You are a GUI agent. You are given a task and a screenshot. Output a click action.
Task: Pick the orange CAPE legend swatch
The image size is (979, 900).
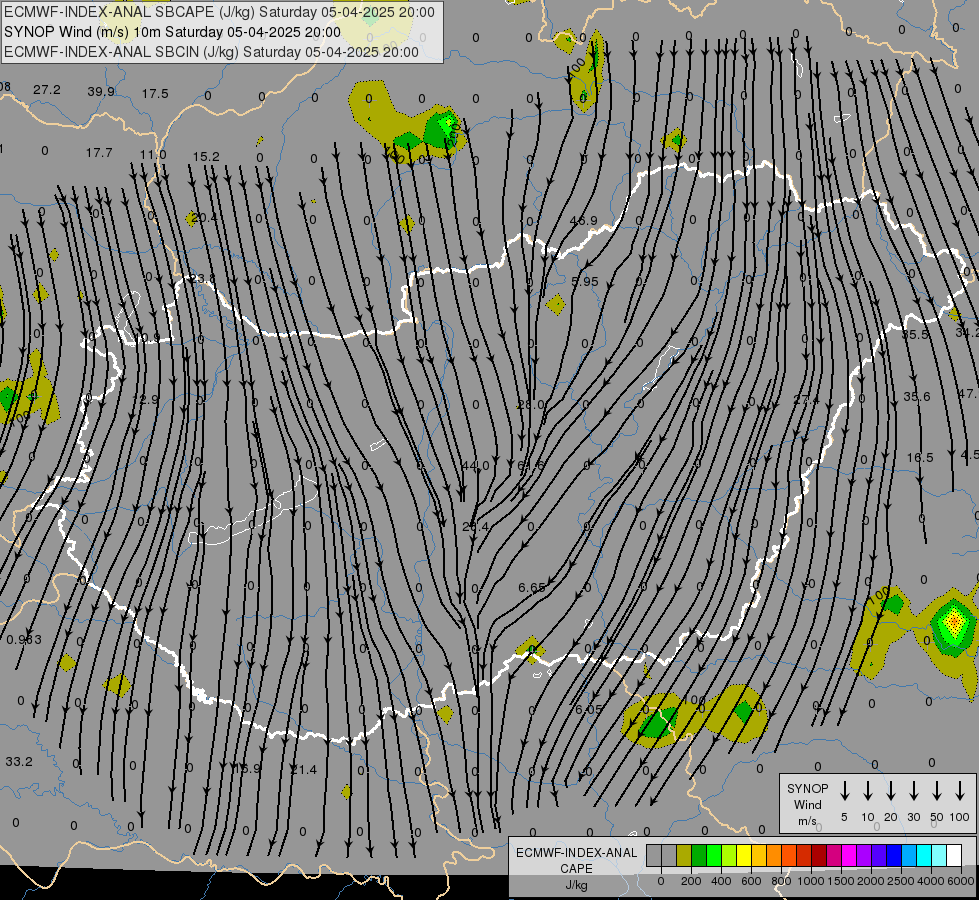[774, 856]
